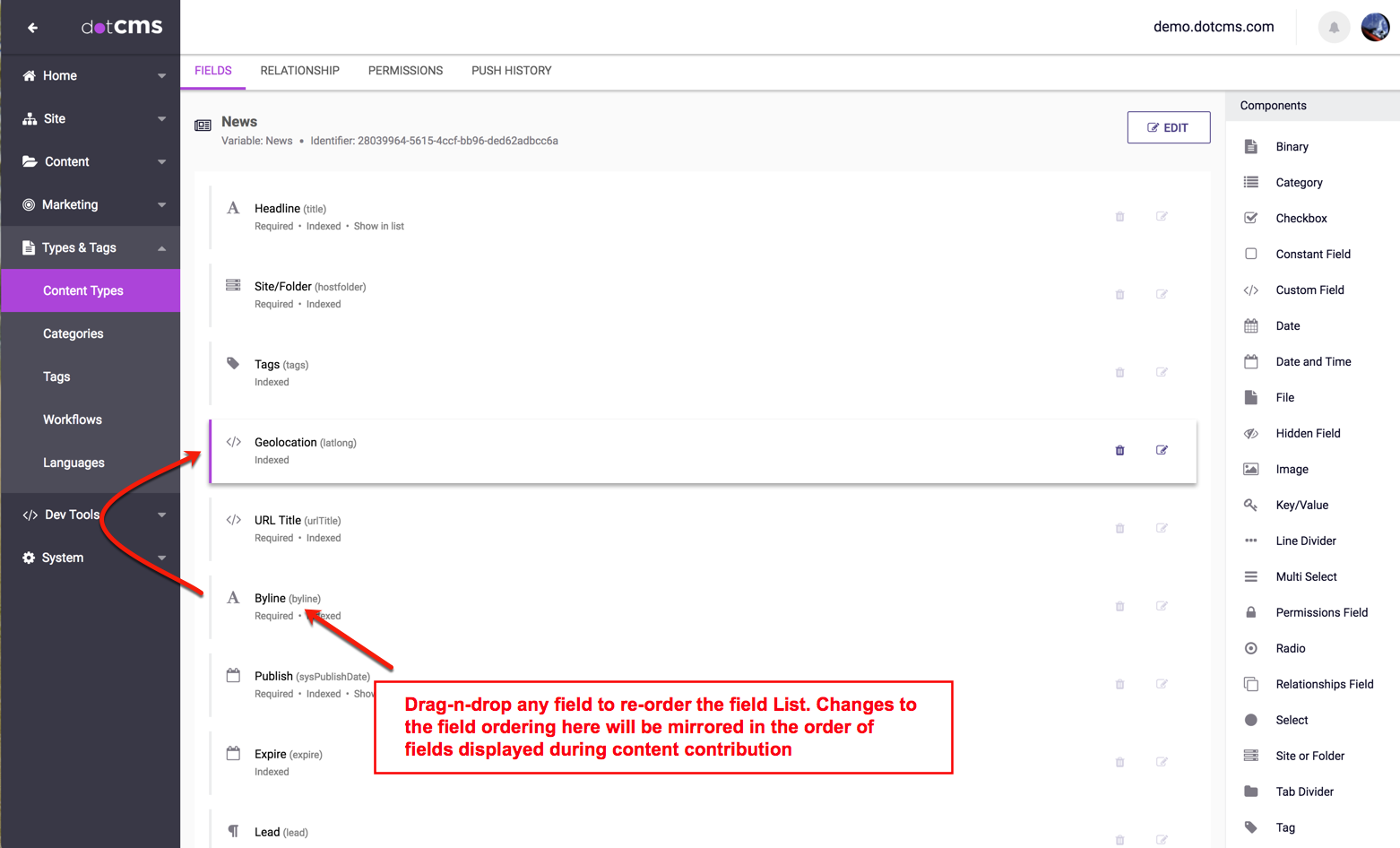Select the Custom Field code icon

(1251, 290)
